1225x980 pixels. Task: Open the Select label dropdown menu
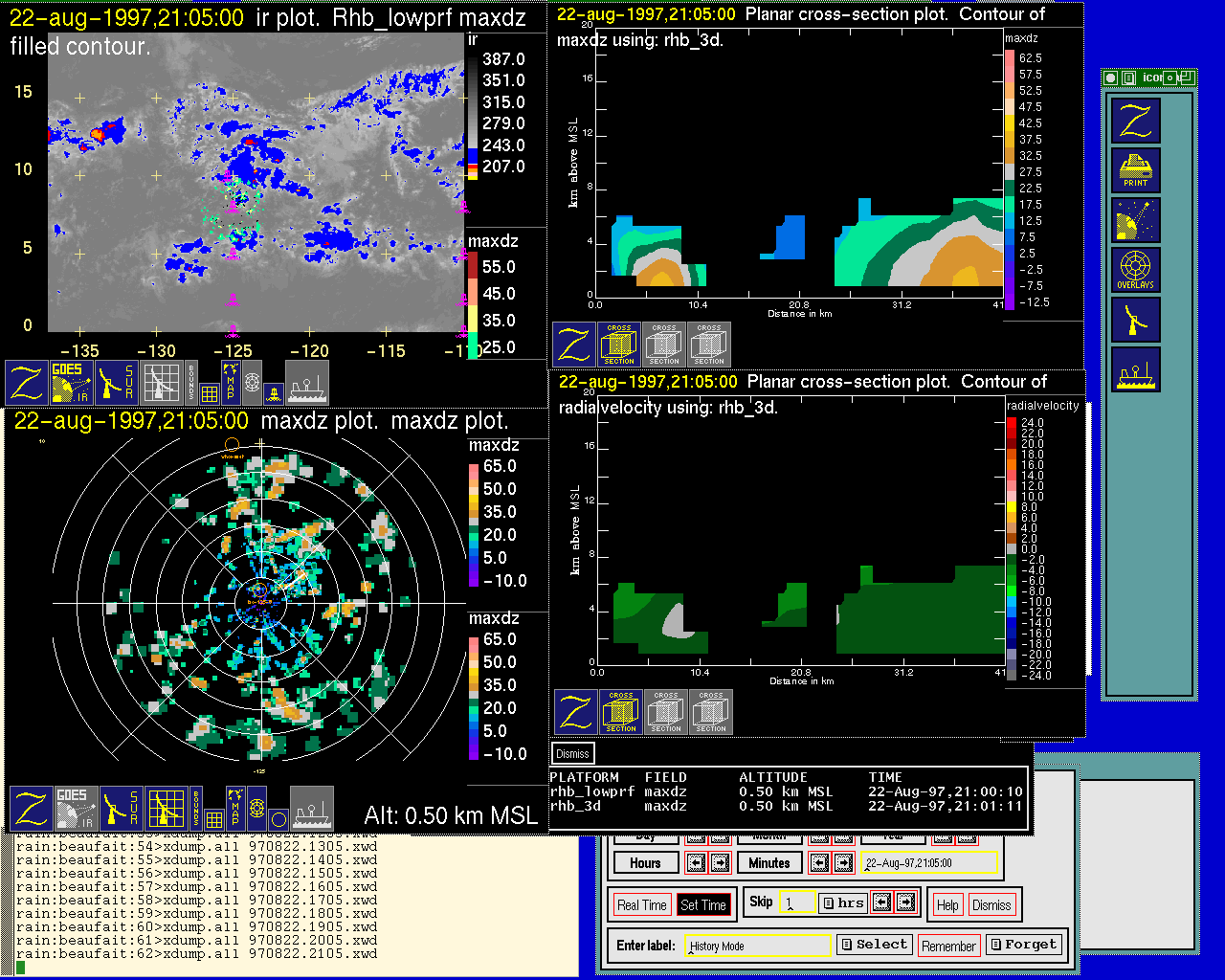(873, 945)
